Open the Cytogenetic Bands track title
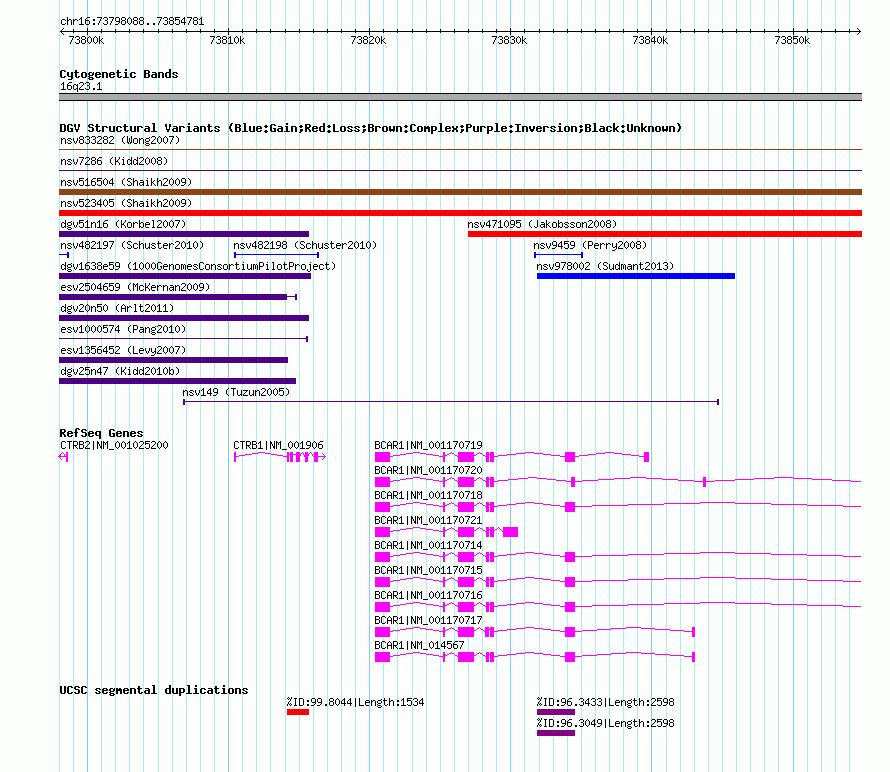890x772 pixels. tap(119, 74)
